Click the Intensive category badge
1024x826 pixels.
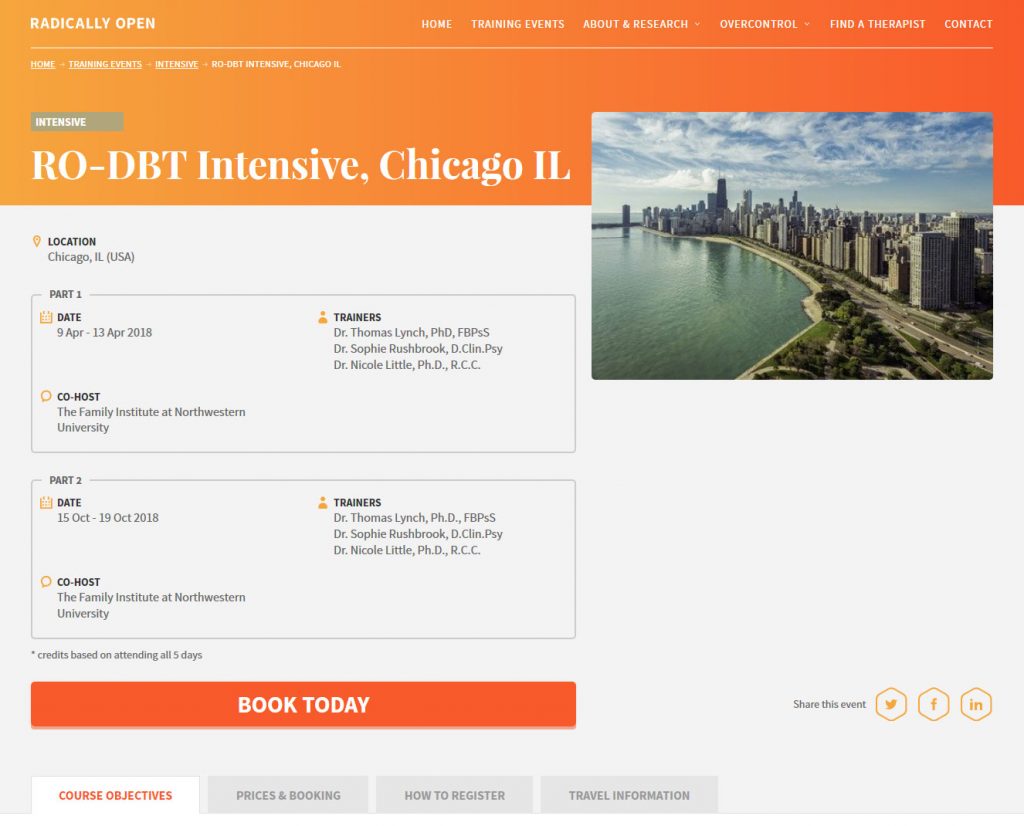coord(77,122)
